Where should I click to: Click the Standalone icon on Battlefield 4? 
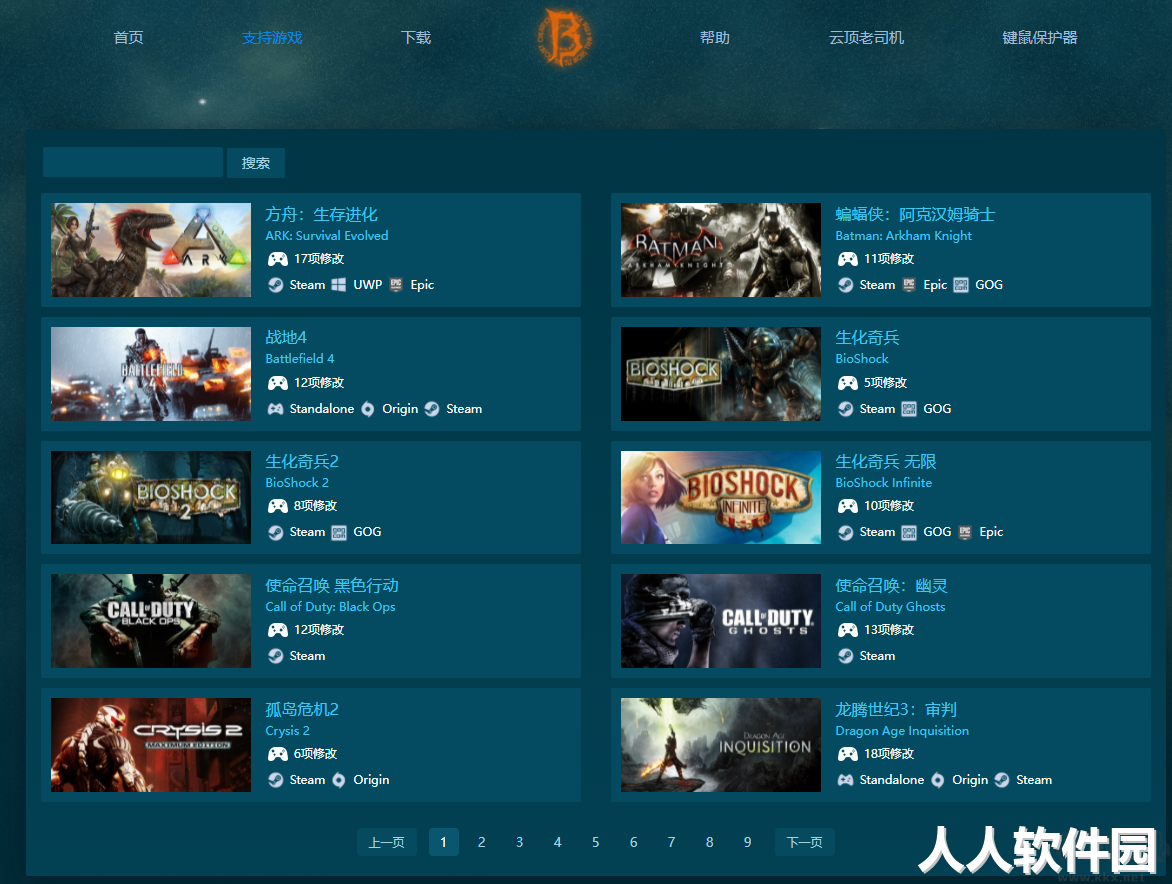click(x=276, y=409)
